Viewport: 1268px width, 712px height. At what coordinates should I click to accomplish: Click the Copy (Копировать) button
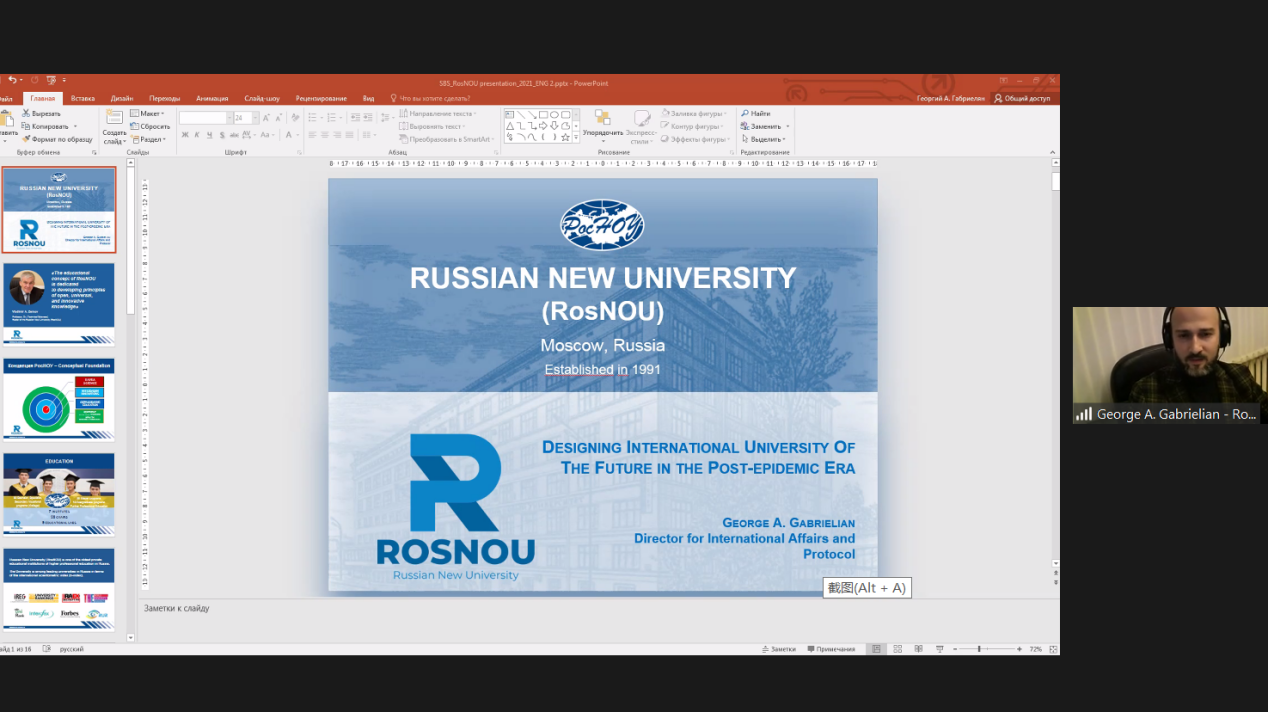pyautogui.click(x=49, y=126)
